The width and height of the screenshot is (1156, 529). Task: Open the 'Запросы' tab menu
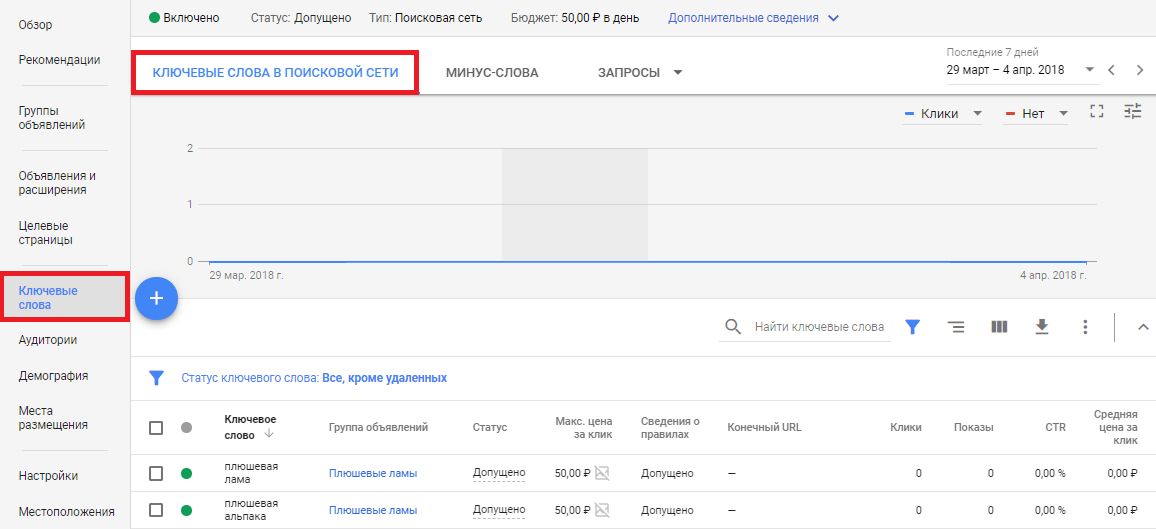tap(639, 73)
